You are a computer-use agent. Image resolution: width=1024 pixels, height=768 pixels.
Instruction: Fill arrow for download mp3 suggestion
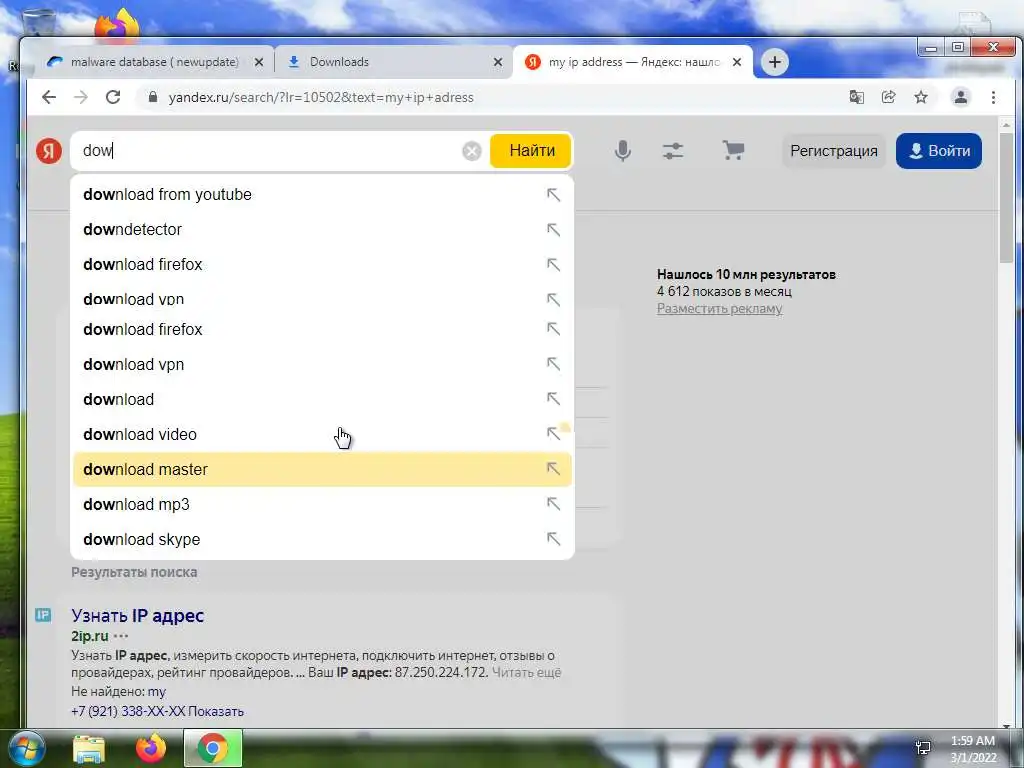pos(553,504)
